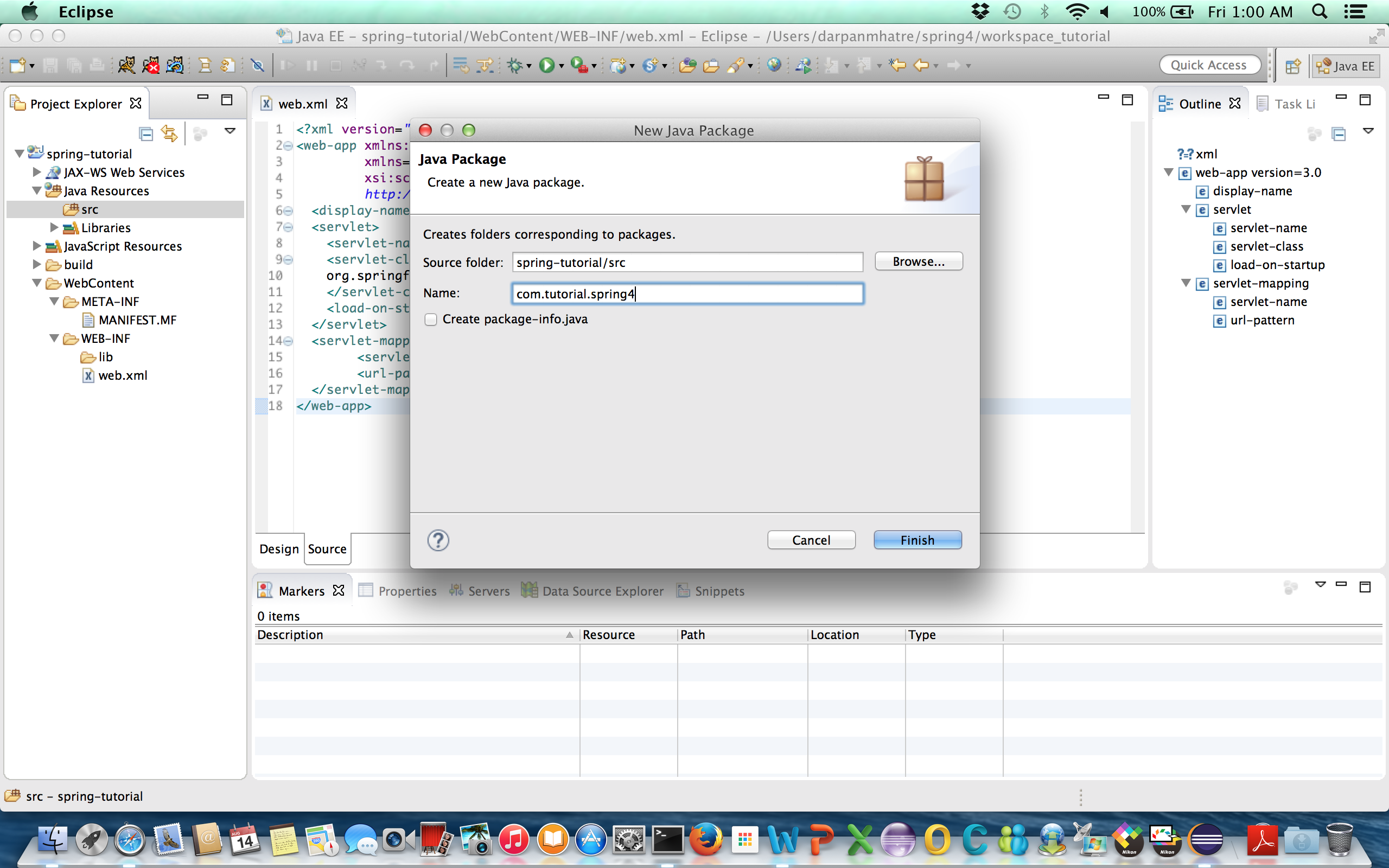1389x868 pixels.
Task: Click the green Run button icon
Action: click(547, 66)
